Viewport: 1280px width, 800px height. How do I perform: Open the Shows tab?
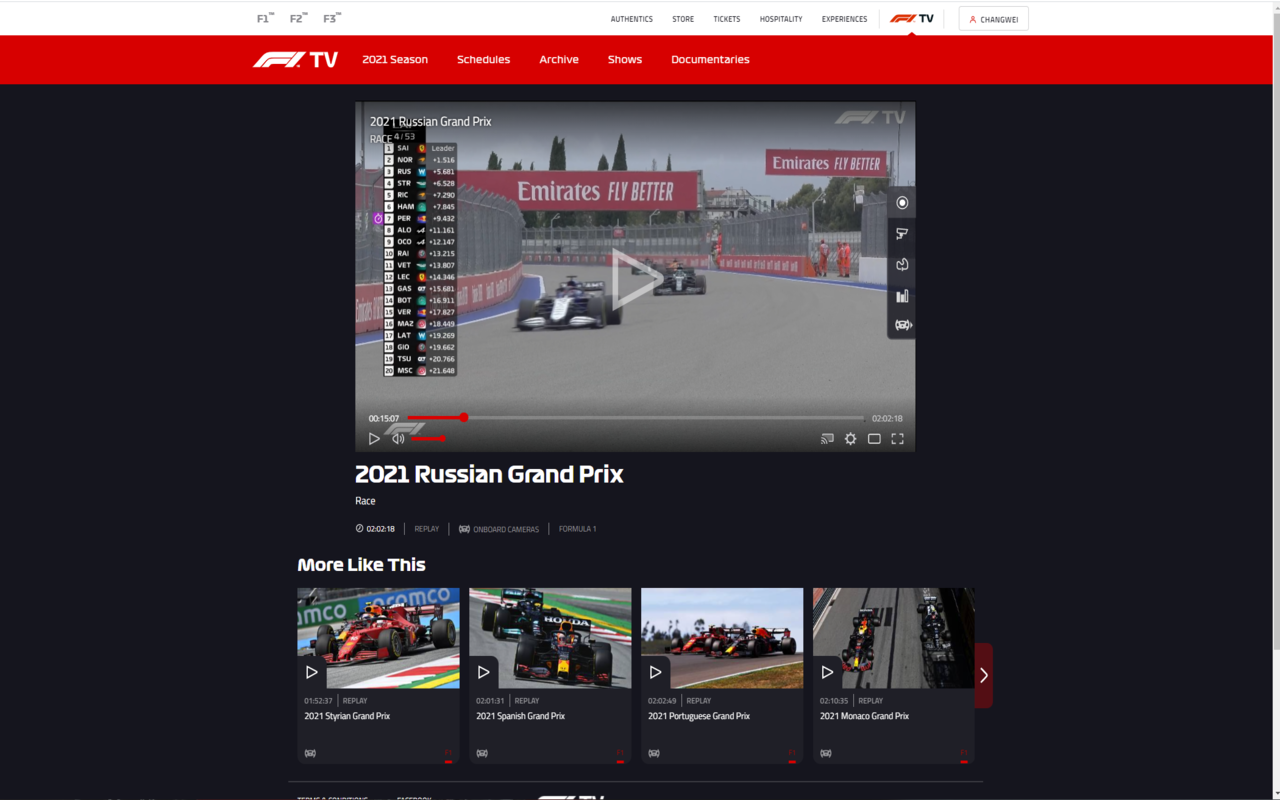(625, 60)
